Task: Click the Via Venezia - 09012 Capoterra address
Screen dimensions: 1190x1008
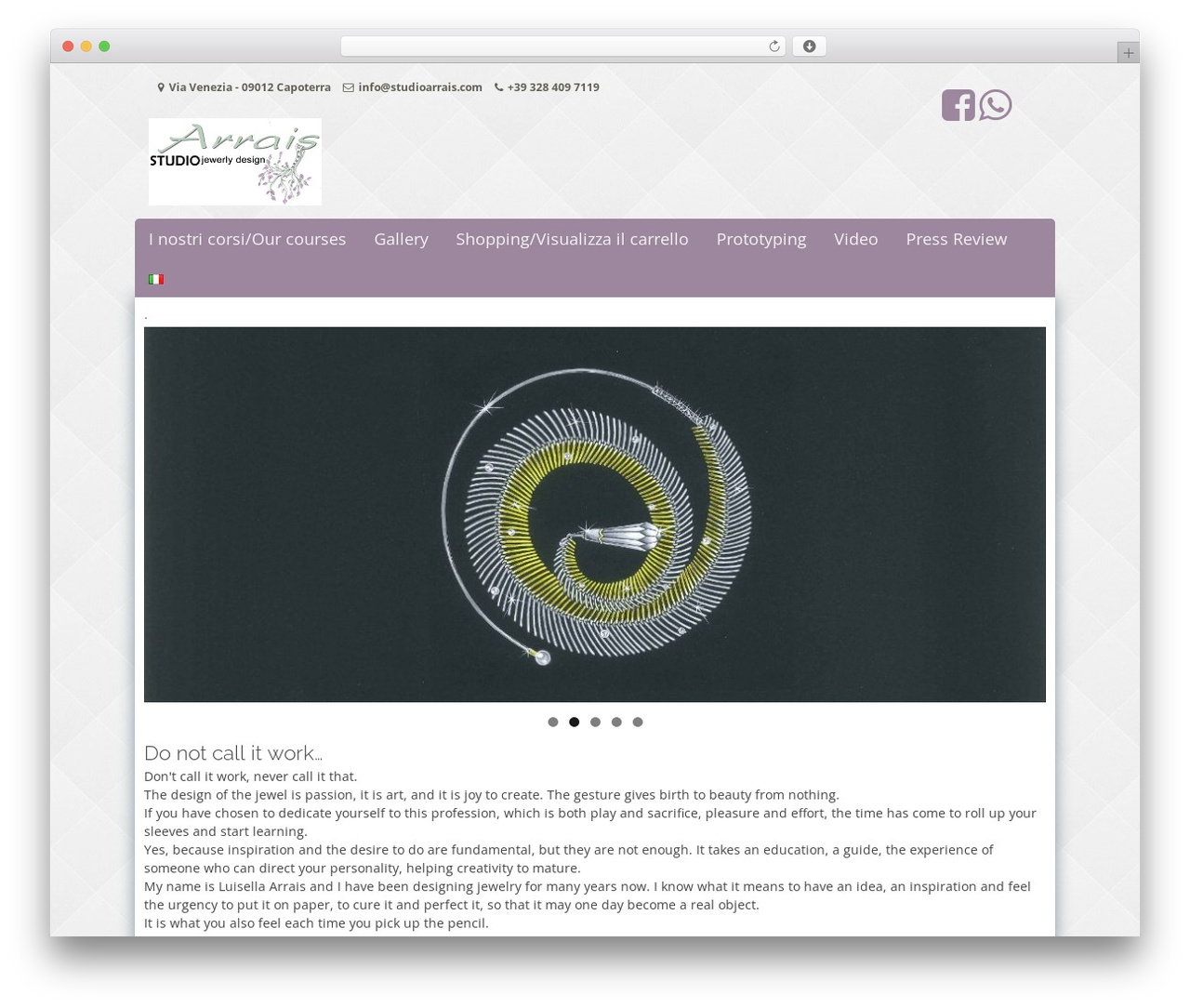Action: pos(249,87)
